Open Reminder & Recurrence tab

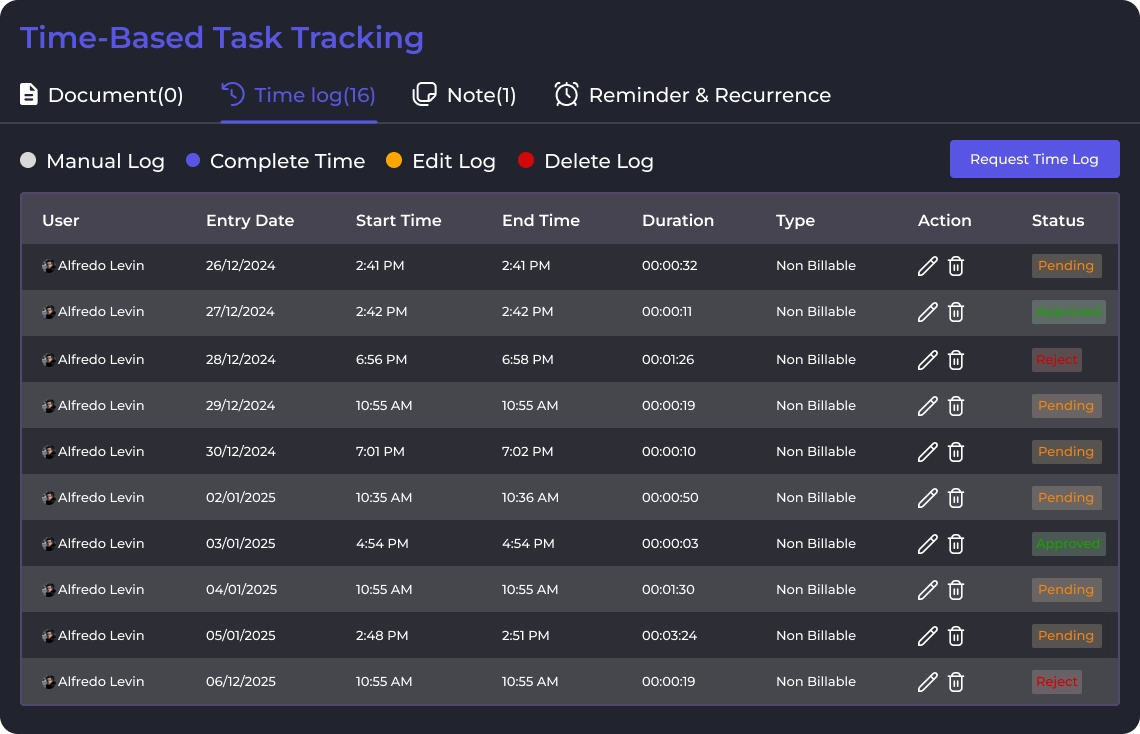coord(693,95)
